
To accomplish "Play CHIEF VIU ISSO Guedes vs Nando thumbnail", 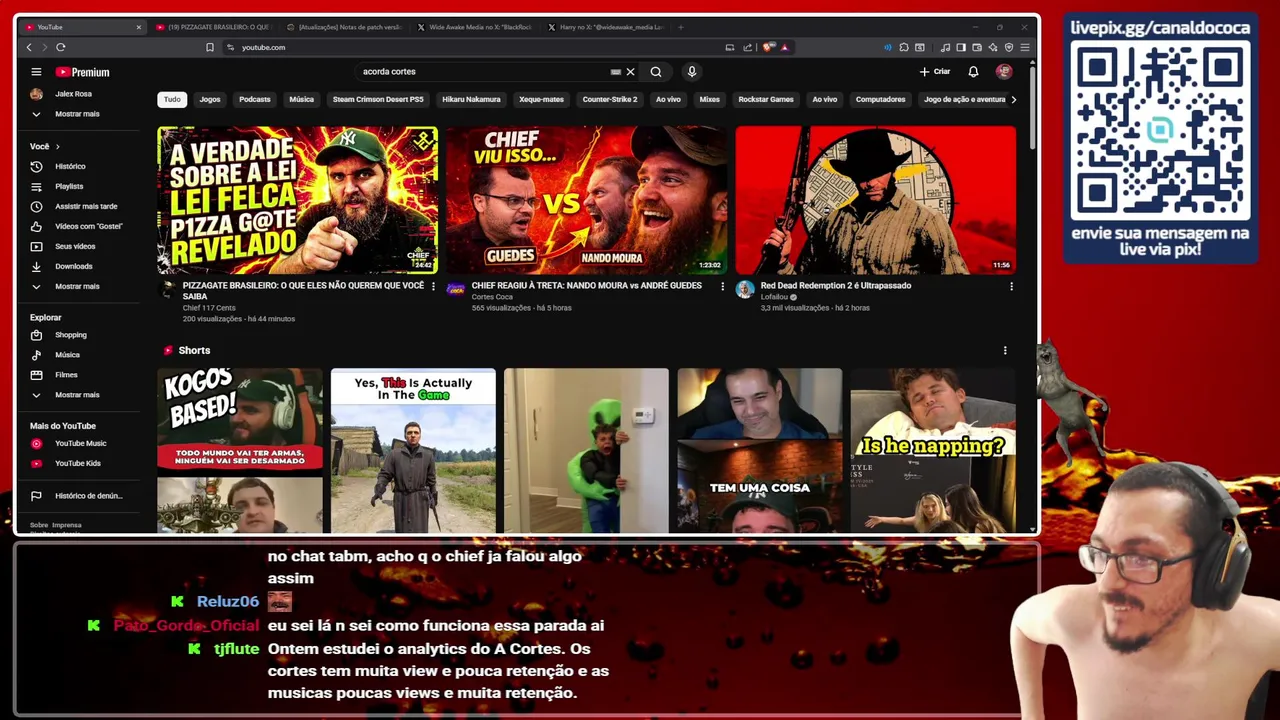I will pyautogui.click(x=586, y=200).
